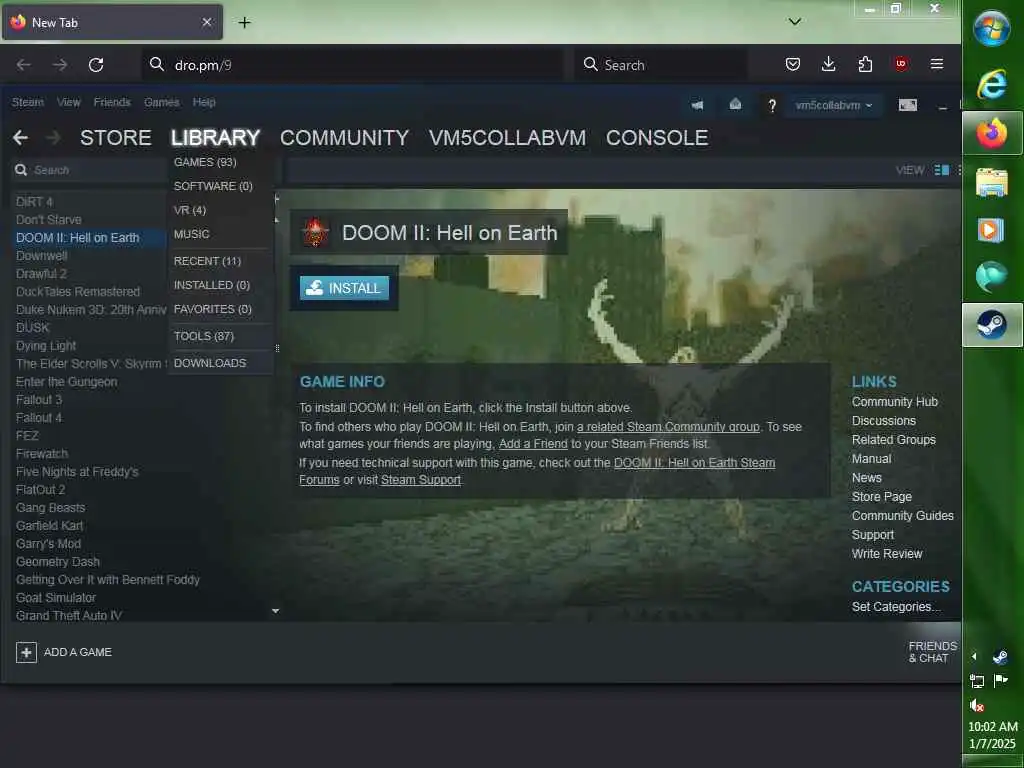Click the Windows Start orb
Viewport: 1024px width, 768px height.
[x=991, y=29]
